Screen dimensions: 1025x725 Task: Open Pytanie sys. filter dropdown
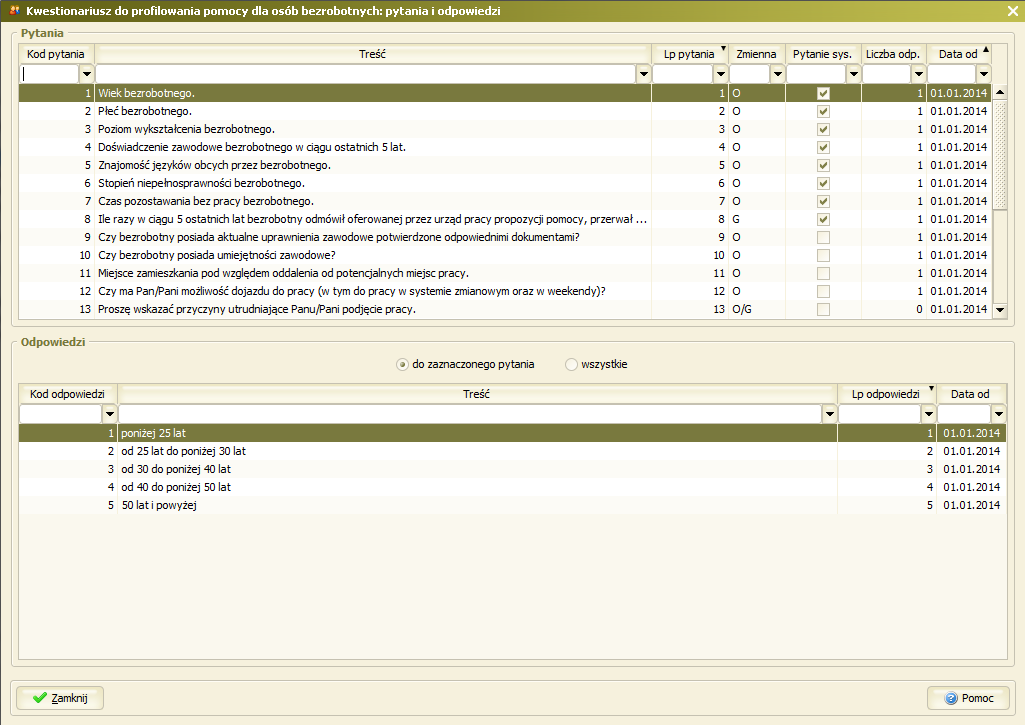853,74
